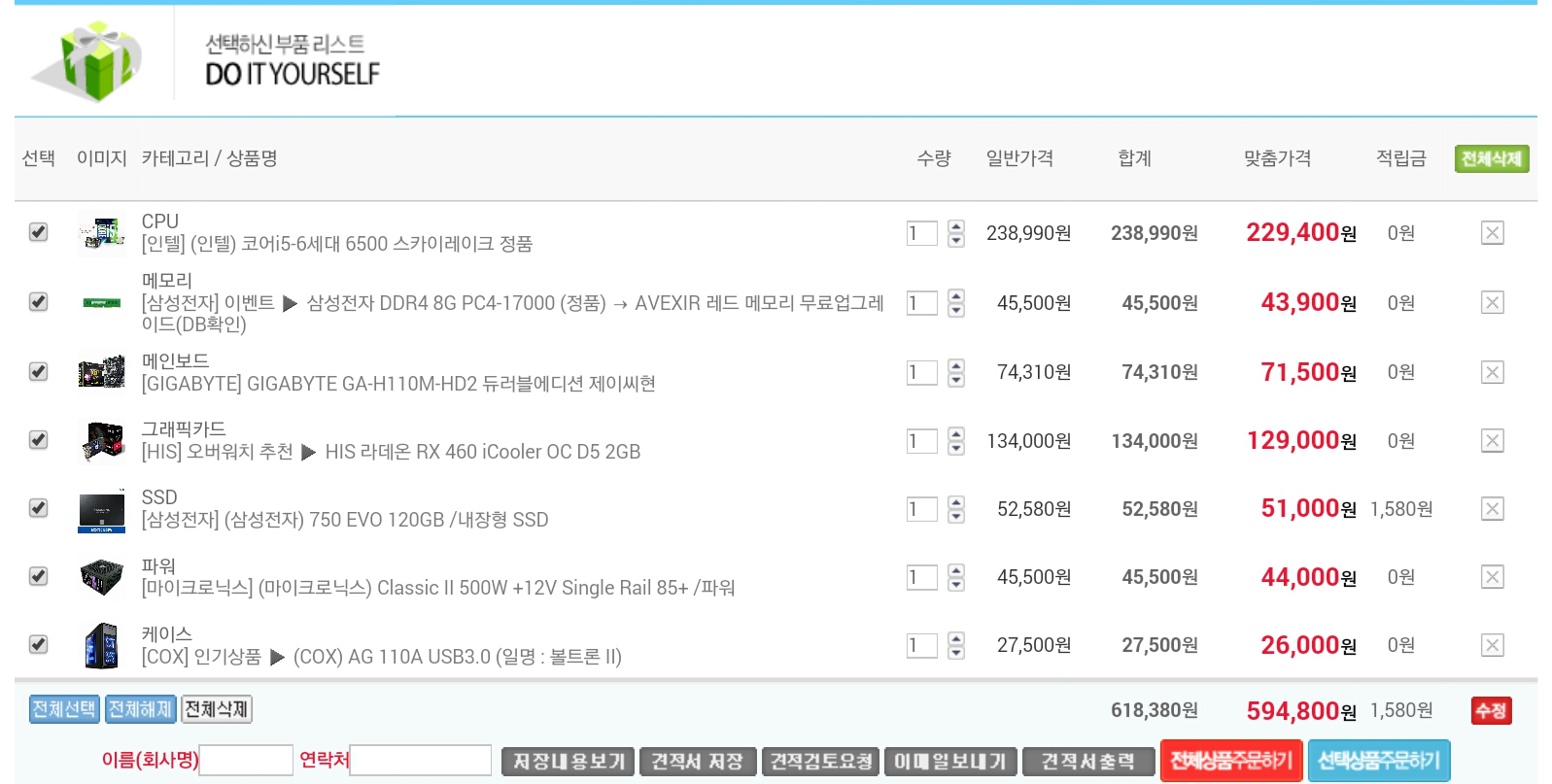
Task: Click the 이메일보내기 button
Action: [950, 762]
